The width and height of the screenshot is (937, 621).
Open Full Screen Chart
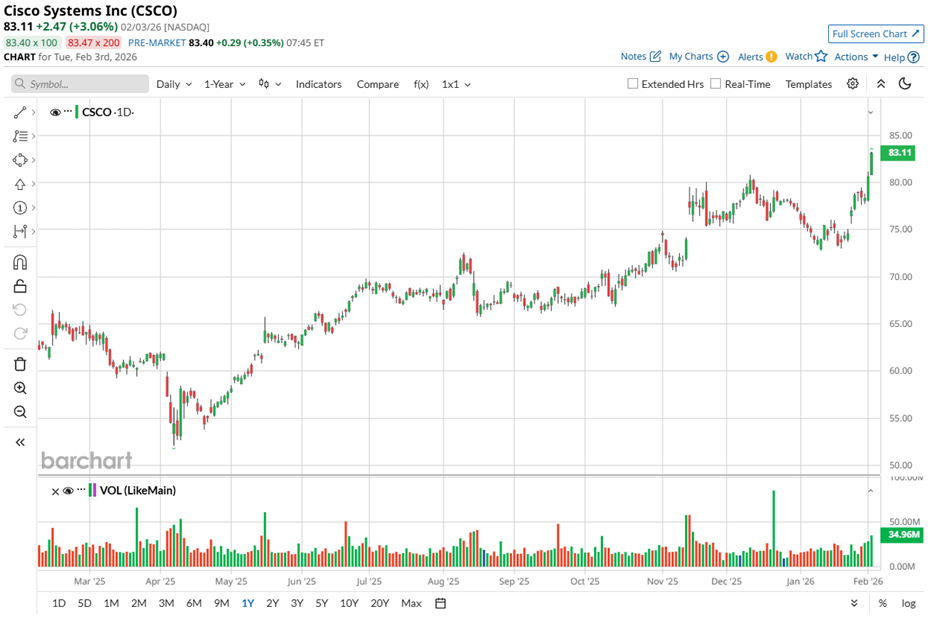point(875,34)
